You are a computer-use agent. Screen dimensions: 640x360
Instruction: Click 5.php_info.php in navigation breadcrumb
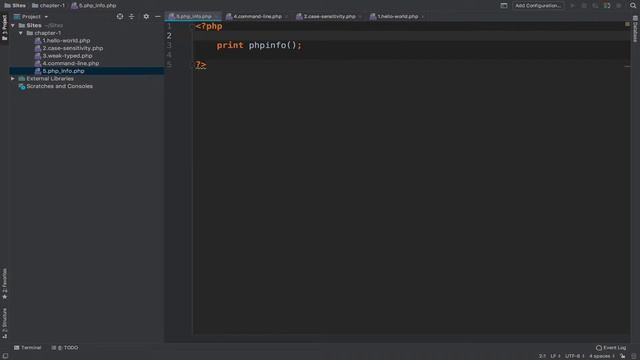coord(94,6)
